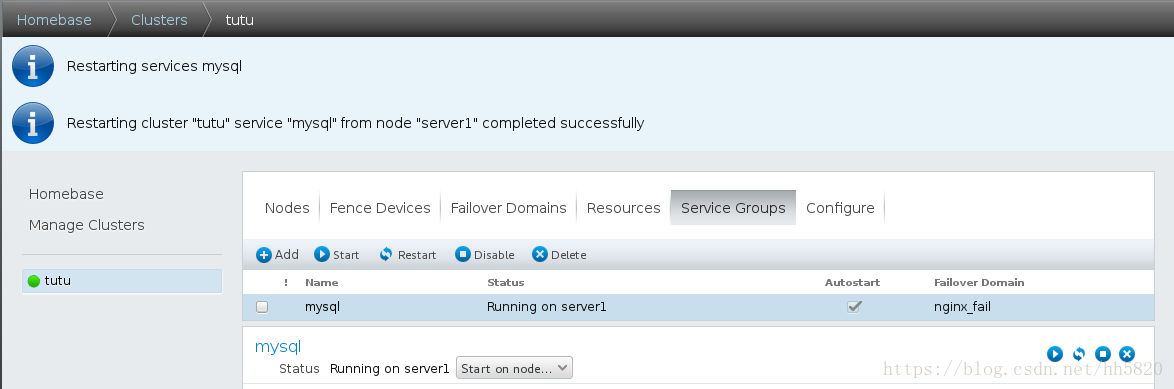The image size is (1174, 389).
Task: Click the Start play icon in toolbar
Action: (x=322, y=254)
